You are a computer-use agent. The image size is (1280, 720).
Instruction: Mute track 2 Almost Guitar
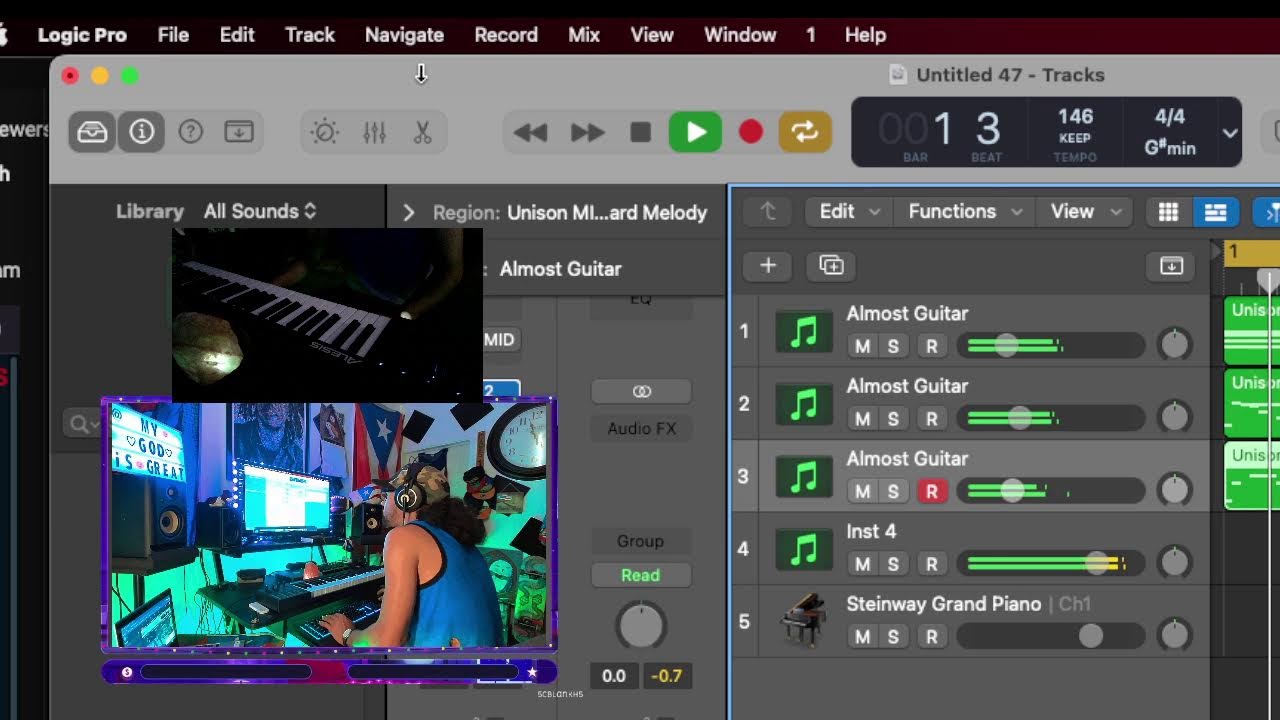(x=863, y=419)
